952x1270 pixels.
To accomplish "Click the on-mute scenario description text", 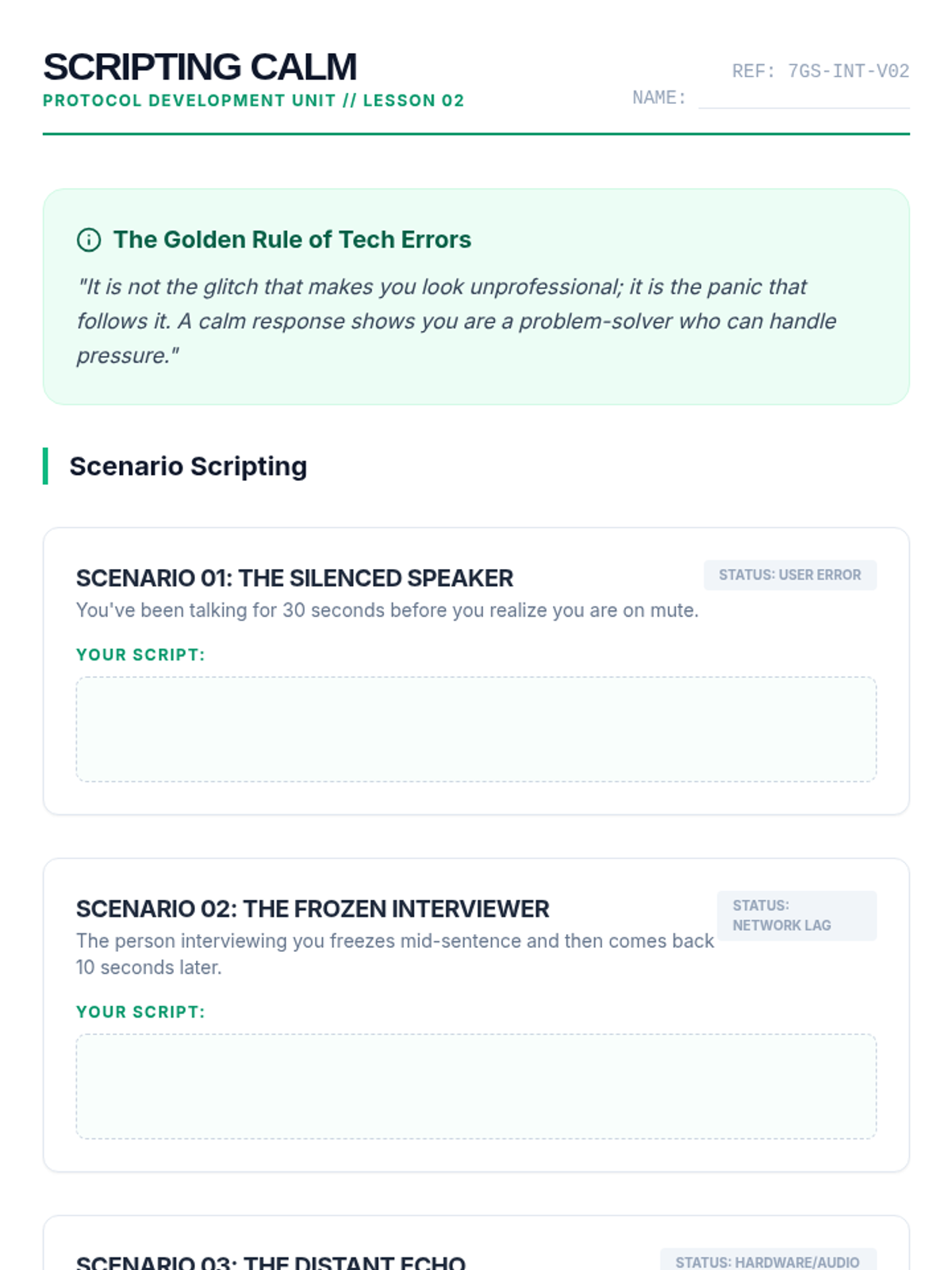I will pos(387,610).
